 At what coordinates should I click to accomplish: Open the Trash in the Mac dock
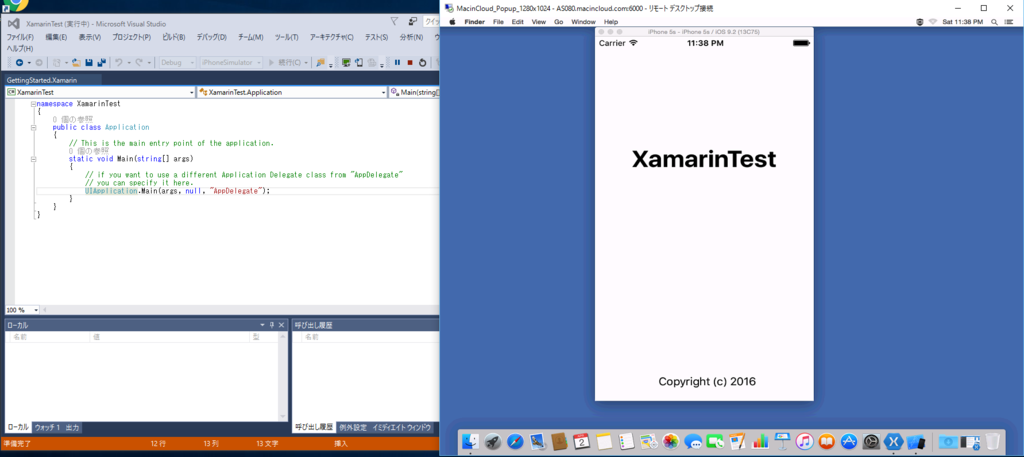click(x=993, y=442)
